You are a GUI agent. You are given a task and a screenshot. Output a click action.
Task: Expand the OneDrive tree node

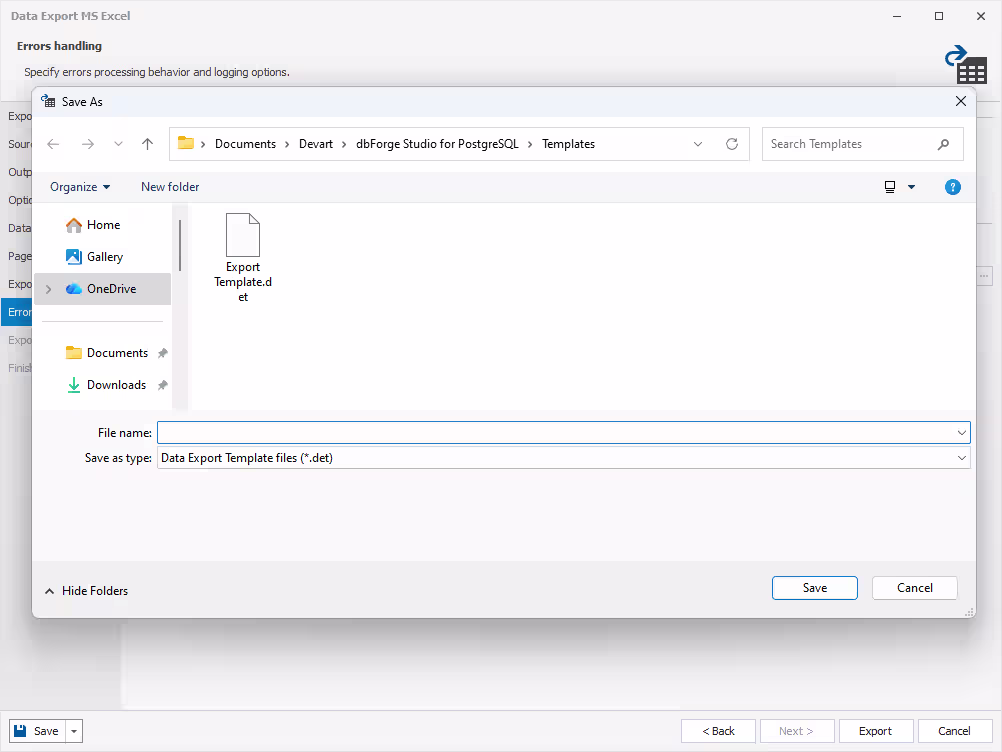(49, 289)
